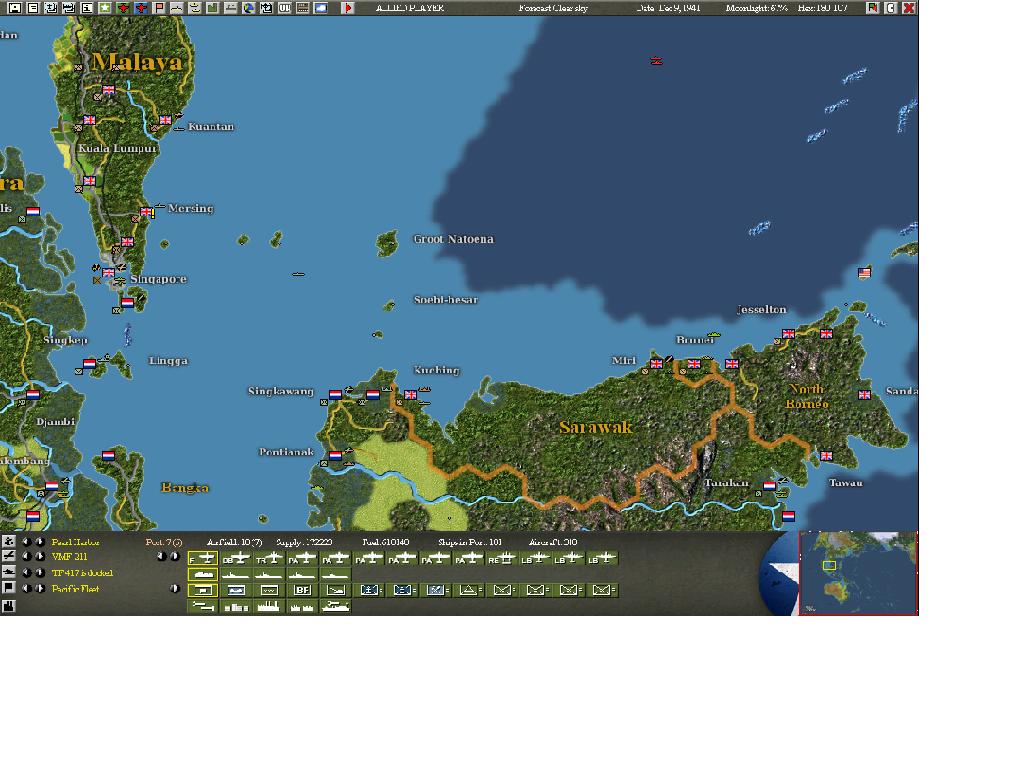The image size is (1024, 768).
Task: Select the British flag at Mersing
Action: pos(146,212)
